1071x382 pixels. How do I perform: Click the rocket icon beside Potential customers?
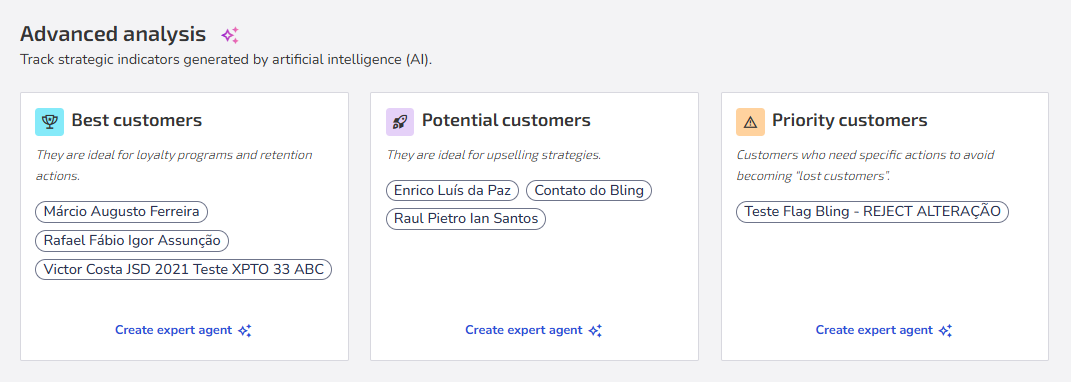(400, 122)
